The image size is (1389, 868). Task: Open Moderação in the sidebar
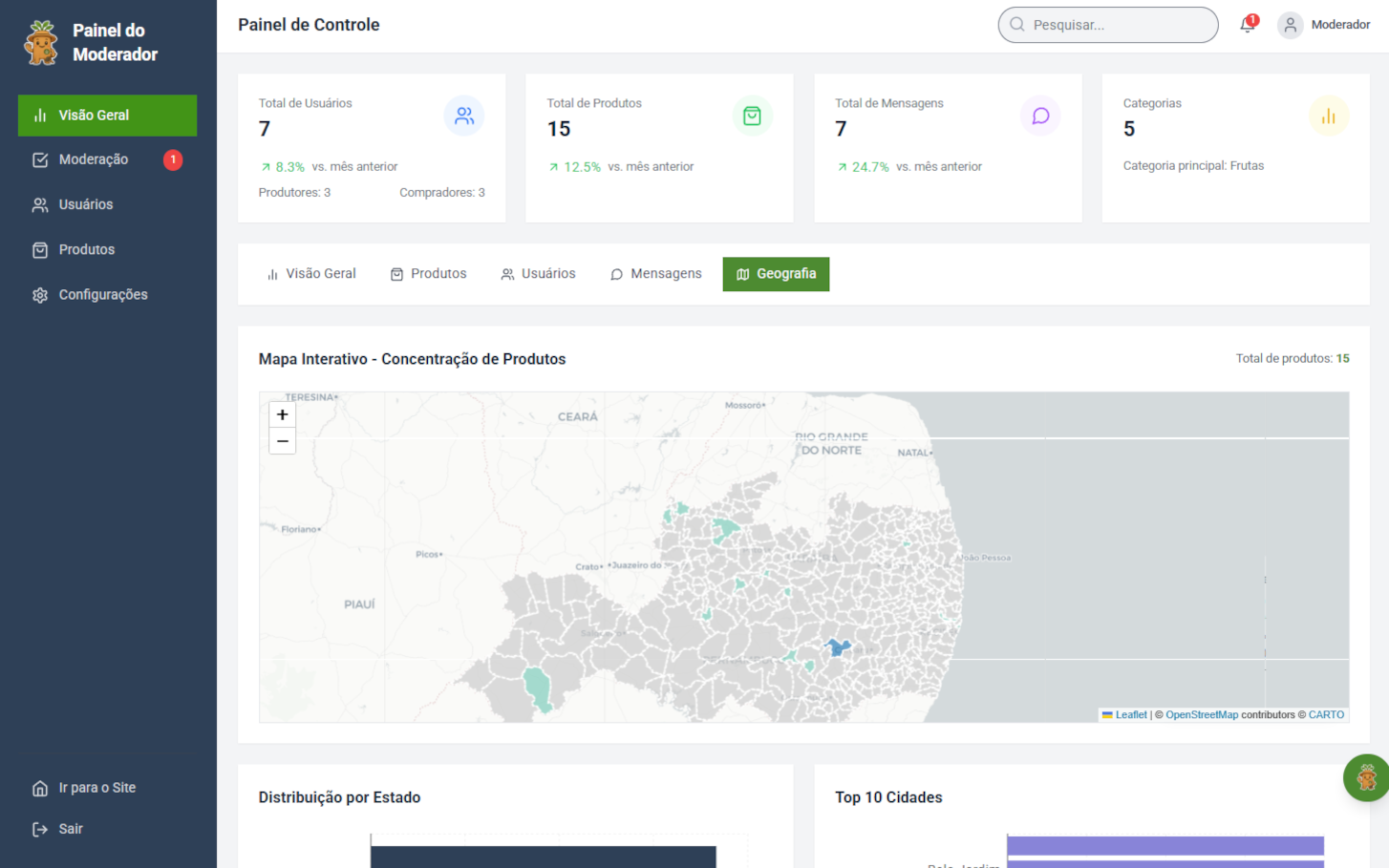pyautogui.click(x=94, y=159)
